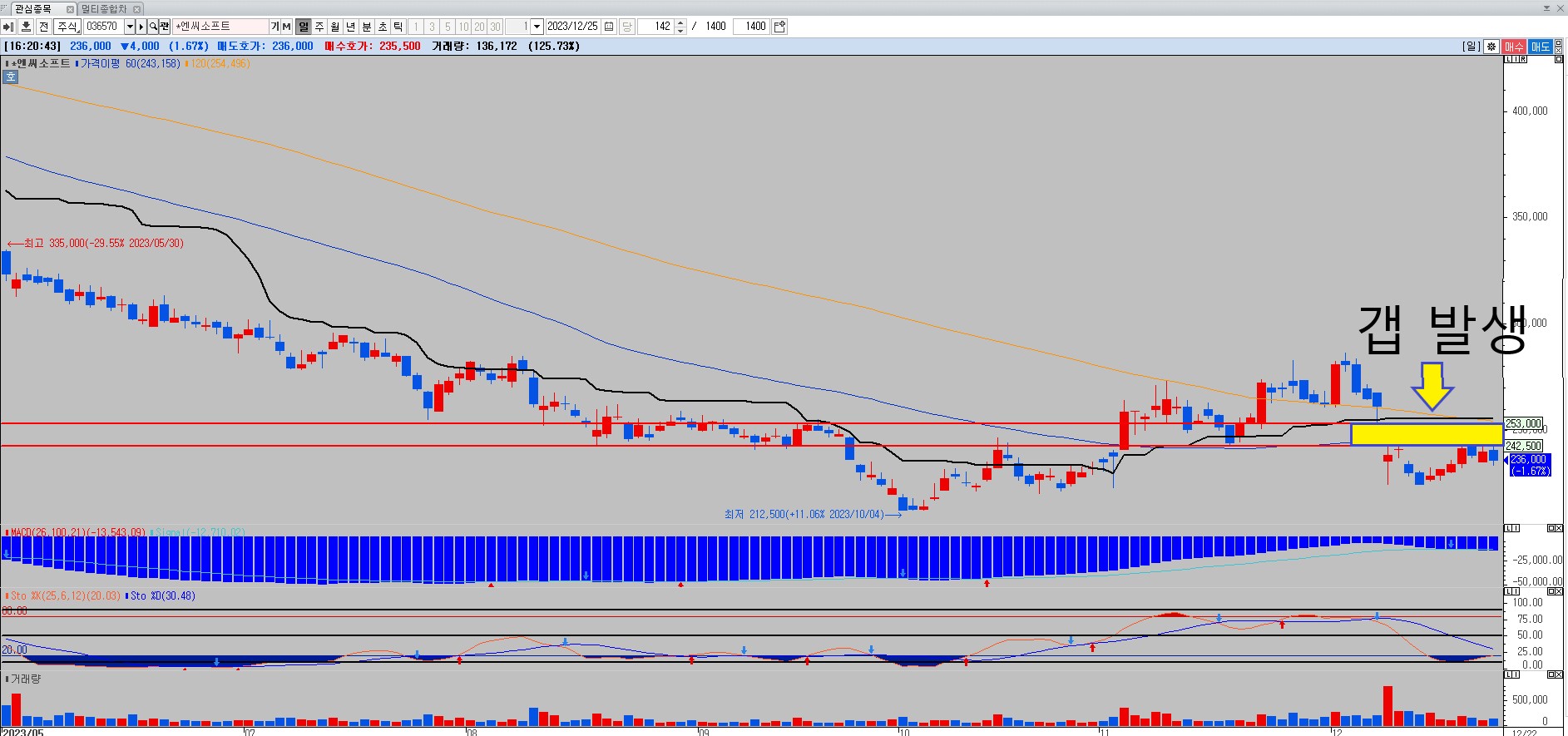The image size is (1568, 736).
Task: Click the stock name field 엔씨소프트
Action: coord(220,27)
